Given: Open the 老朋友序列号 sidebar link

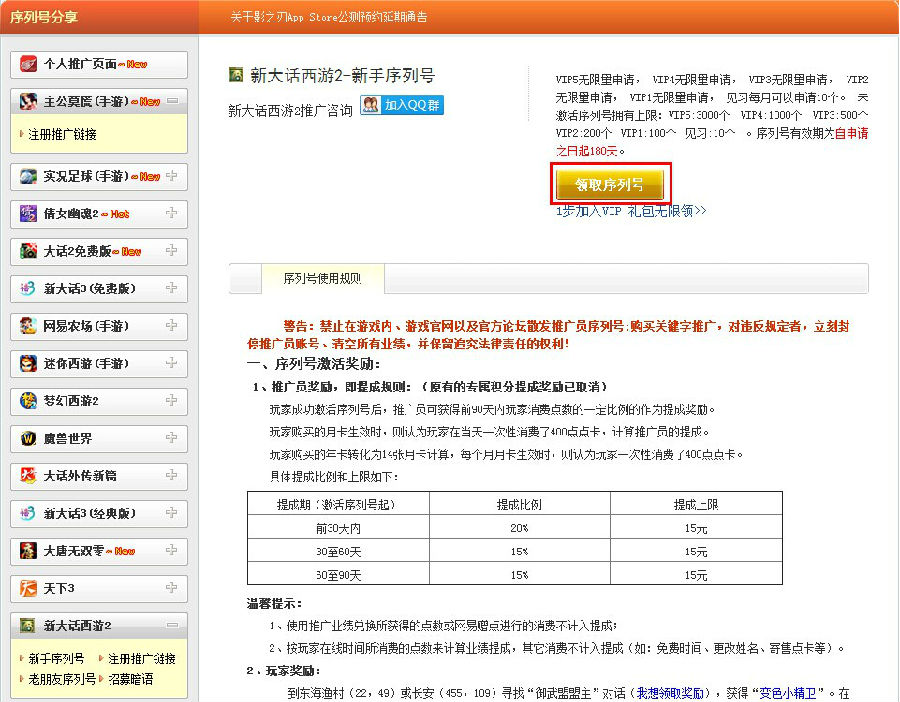Looking at the screenshot, I should [x=62, y=679].
